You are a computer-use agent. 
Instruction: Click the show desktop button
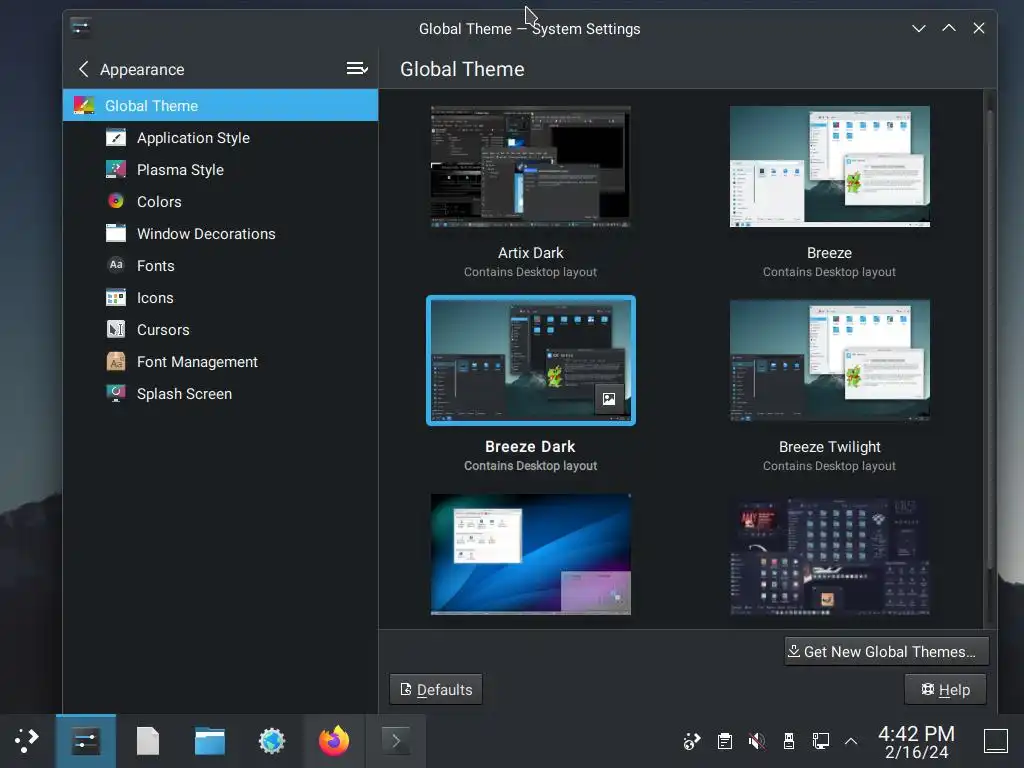tap(996, 741)
